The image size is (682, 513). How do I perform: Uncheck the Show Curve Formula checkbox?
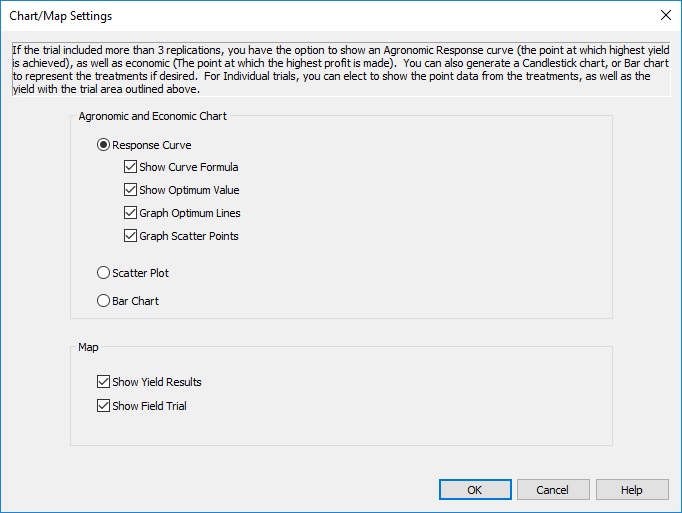click(131, 168)
